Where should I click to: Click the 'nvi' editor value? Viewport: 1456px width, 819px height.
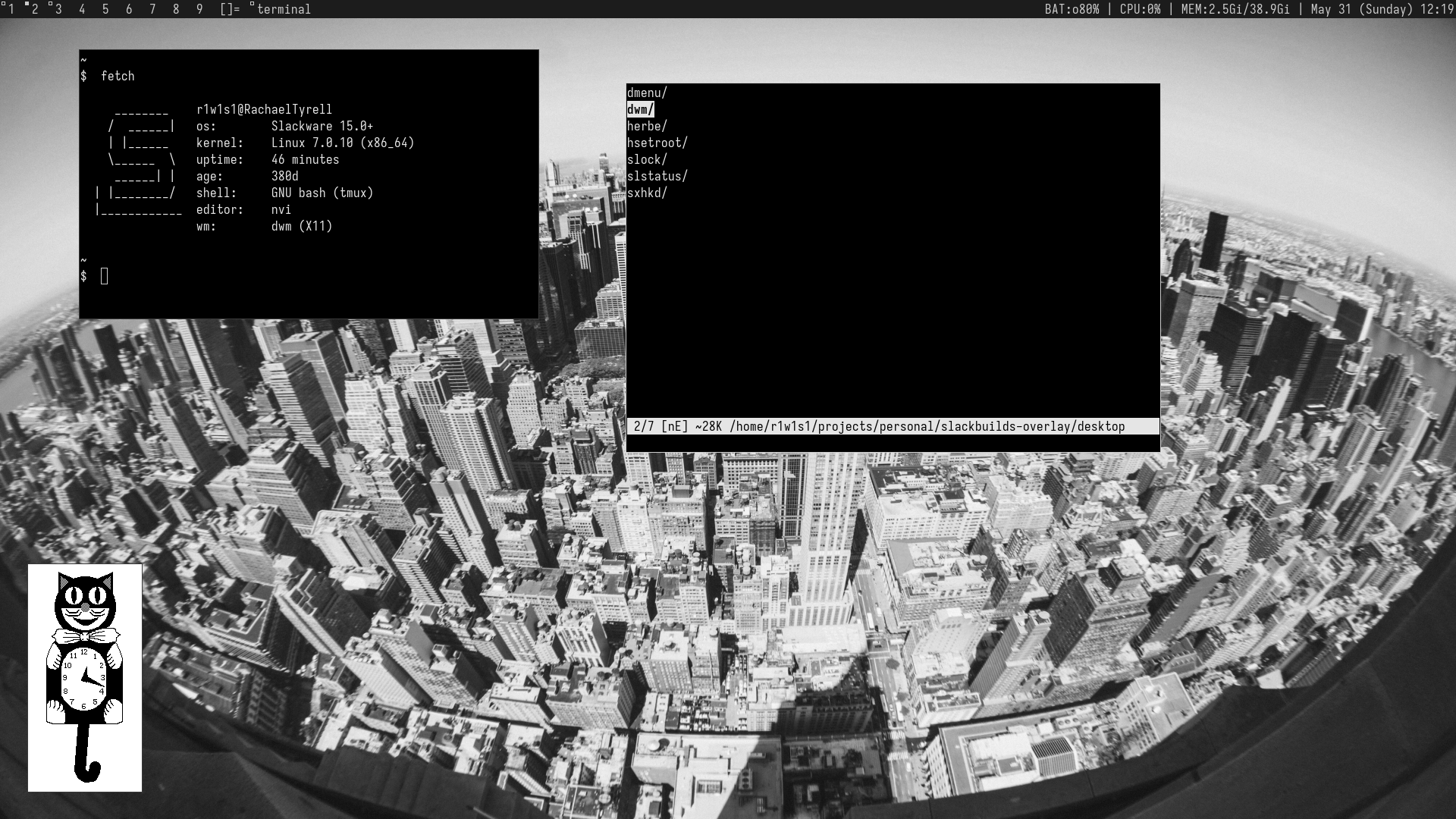281,209
